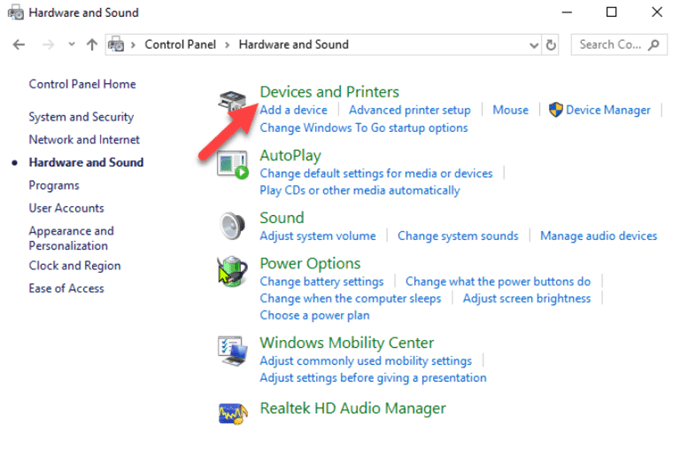This screenshot has height=456, width=680.
Task: Click the Search Control Panel field
Action: pyautogui.click(x=610, y=45)
